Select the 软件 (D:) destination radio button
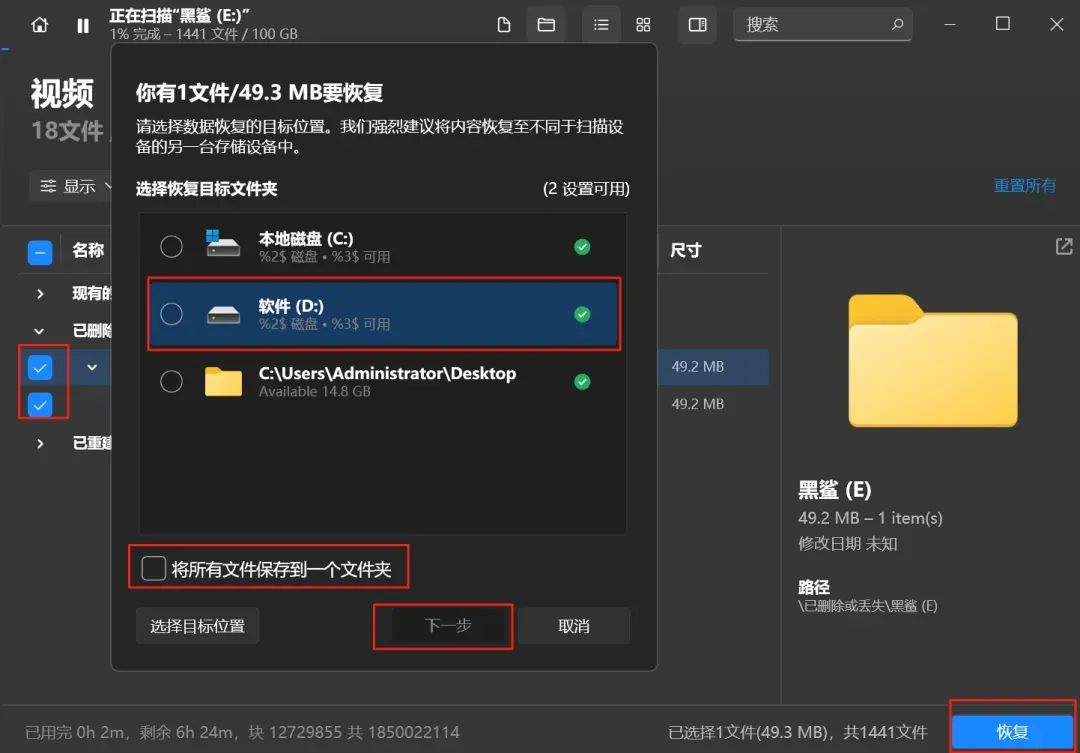Viewport: 1080px width, 753px height. click(x=171, y=314)
